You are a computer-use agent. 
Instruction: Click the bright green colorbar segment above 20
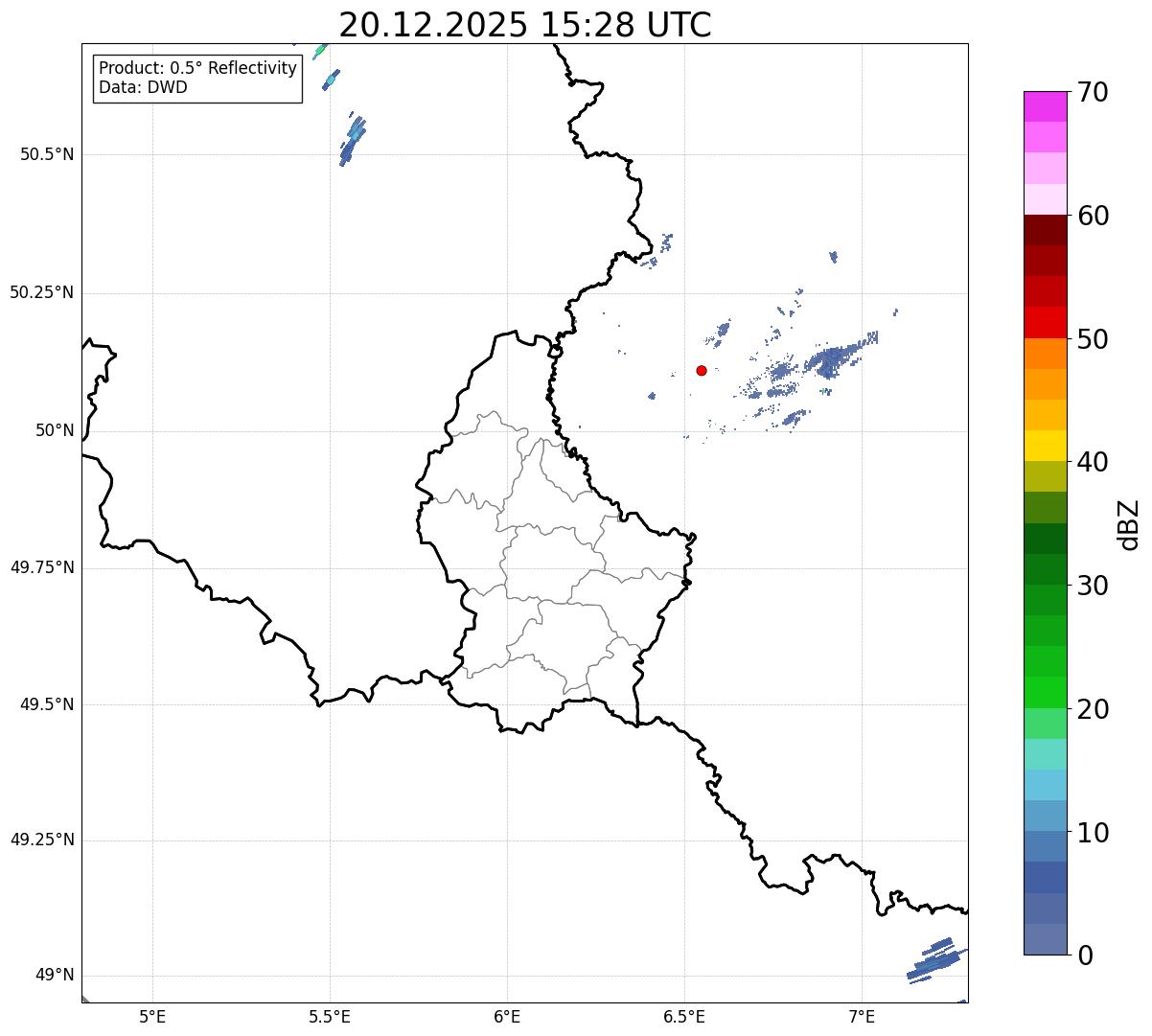click(1046, 692)
